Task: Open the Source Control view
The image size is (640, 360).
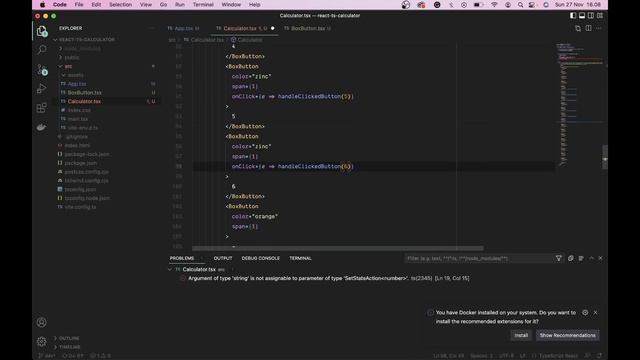Action: [x=42, y=69]
